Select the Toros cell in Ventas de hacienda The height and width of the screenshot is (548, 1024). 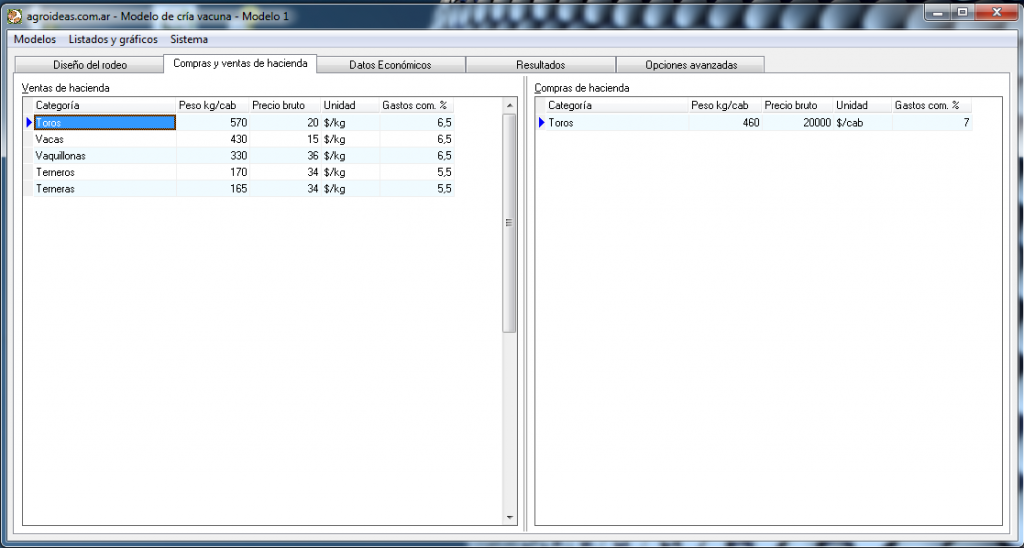click(104, 122)
